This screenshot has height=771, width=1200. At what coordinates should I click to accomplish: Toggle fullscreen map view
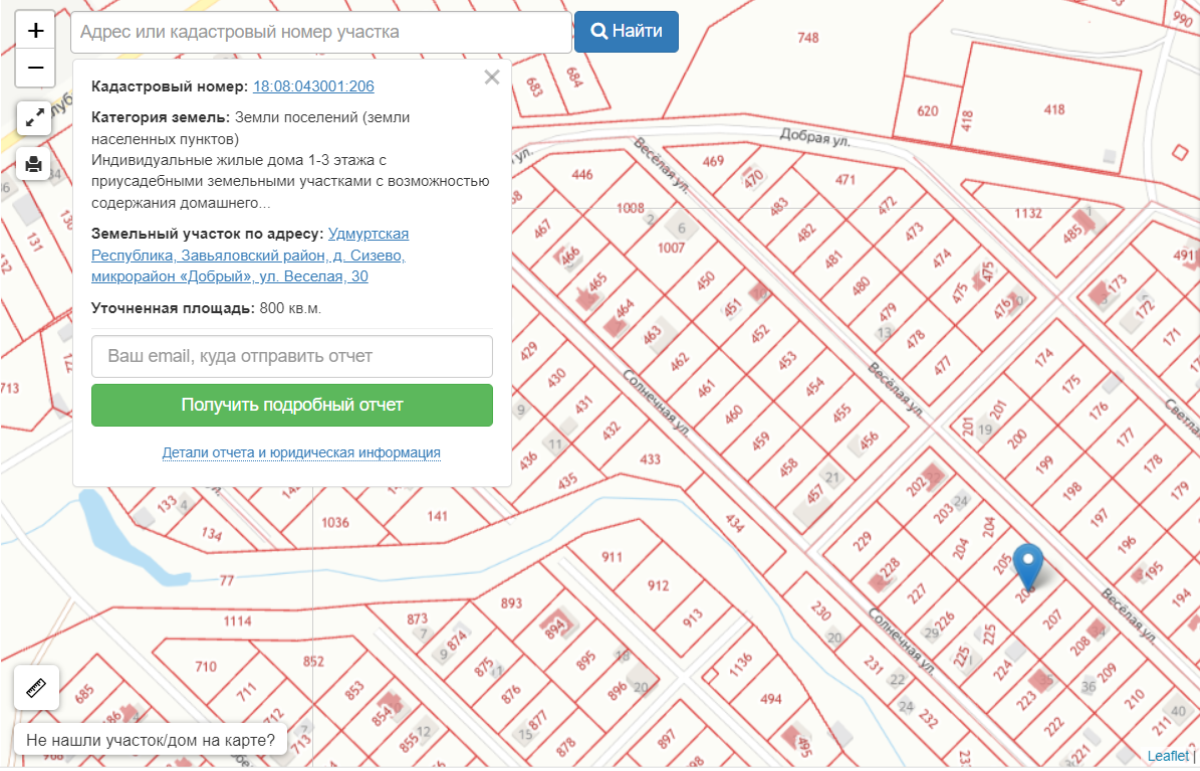[x=35, y=118]
